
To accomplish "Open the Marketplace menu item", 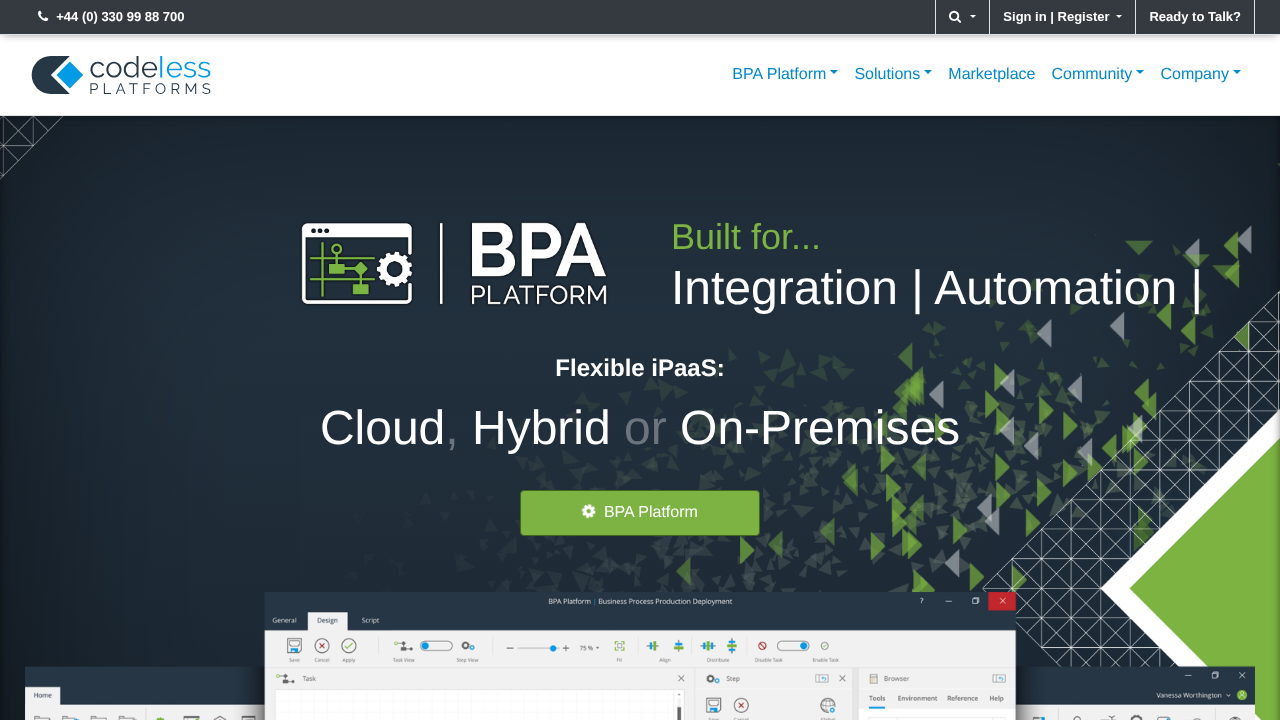I will [991, 74].
